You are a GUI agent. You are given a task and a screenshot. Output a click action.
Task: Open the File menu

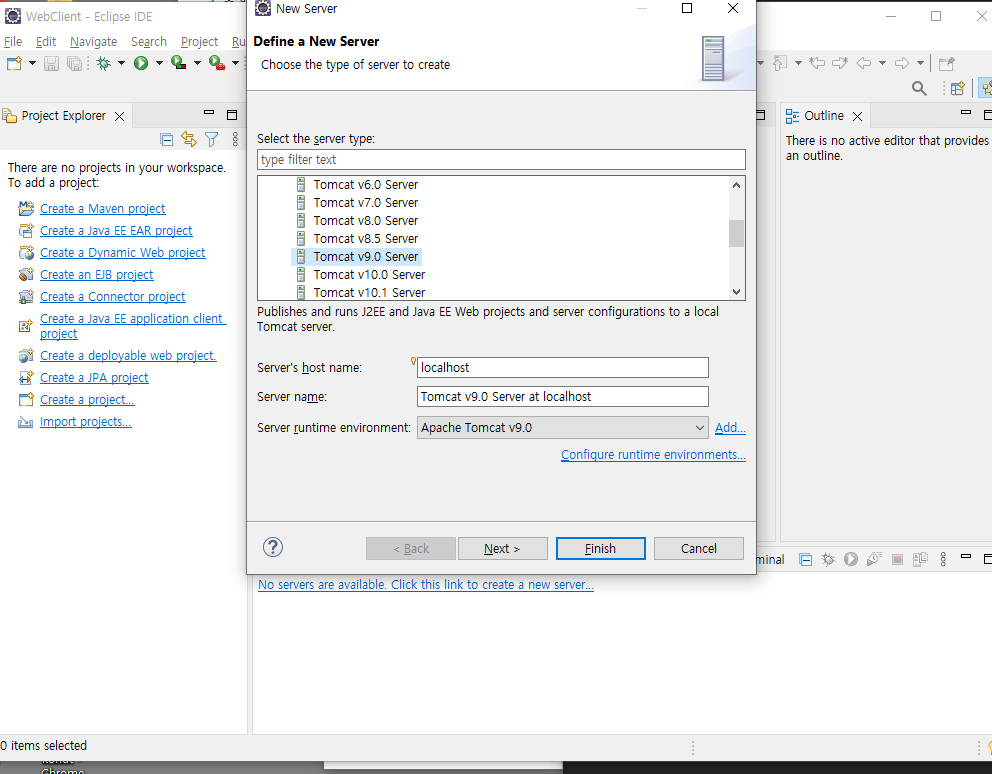click(x=13, y=42)
